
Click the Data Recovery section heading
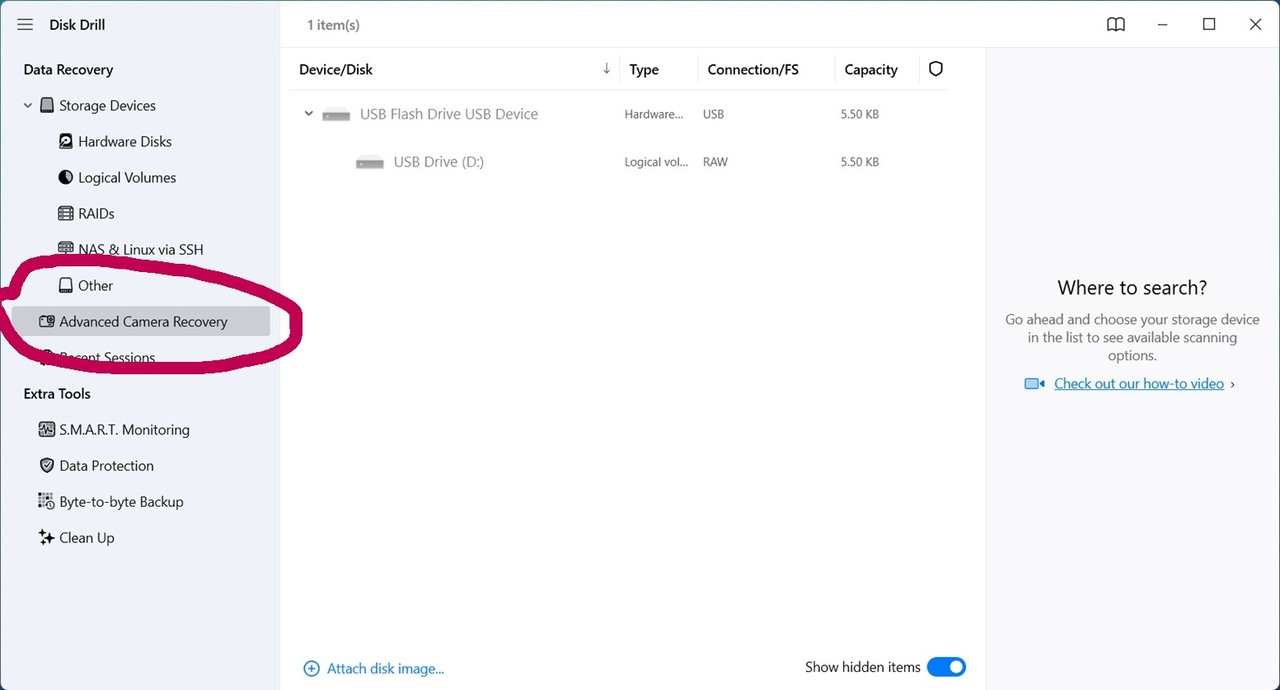68,69
